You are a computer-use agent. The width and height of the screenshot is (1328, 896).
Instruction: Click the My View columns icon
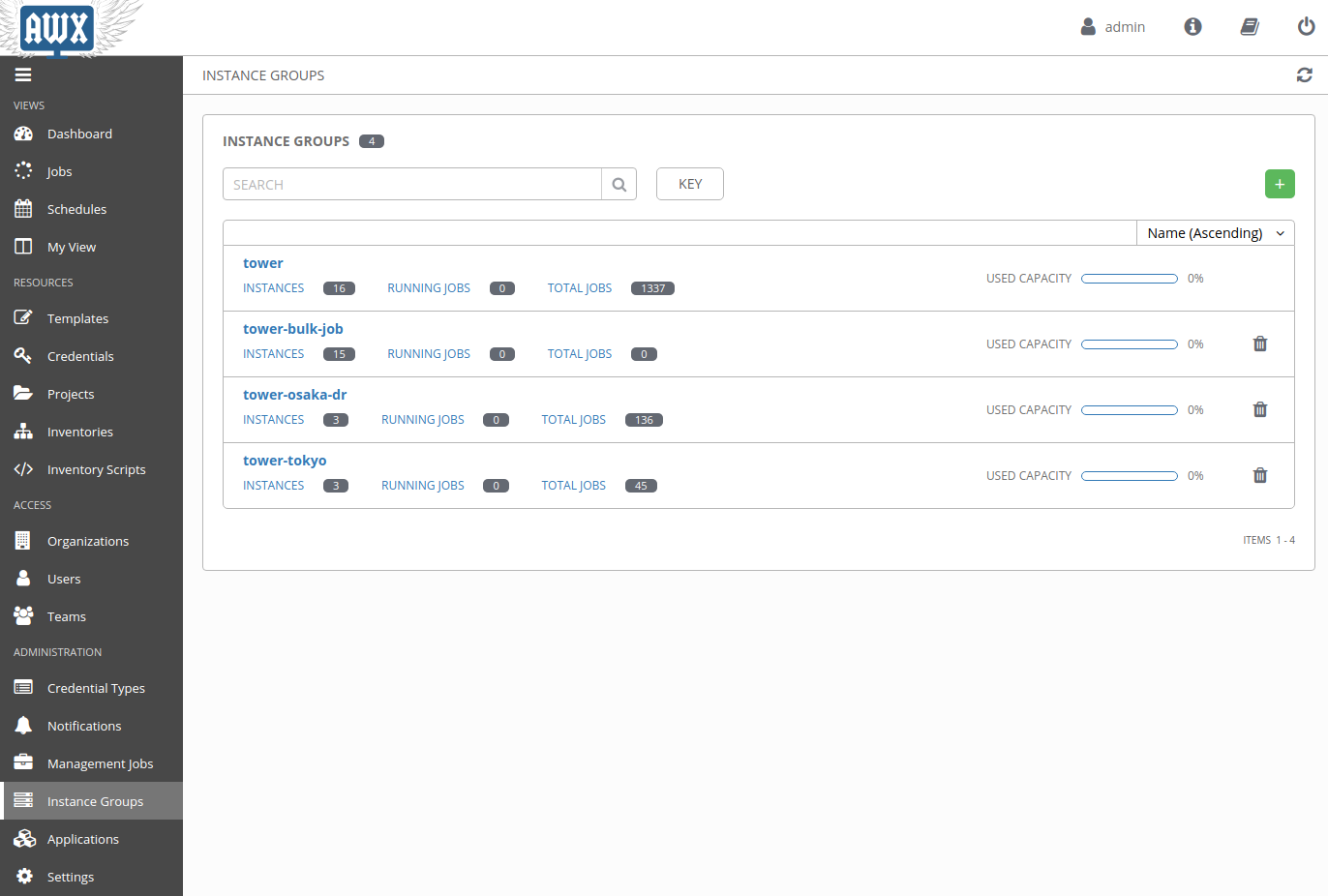23,247
